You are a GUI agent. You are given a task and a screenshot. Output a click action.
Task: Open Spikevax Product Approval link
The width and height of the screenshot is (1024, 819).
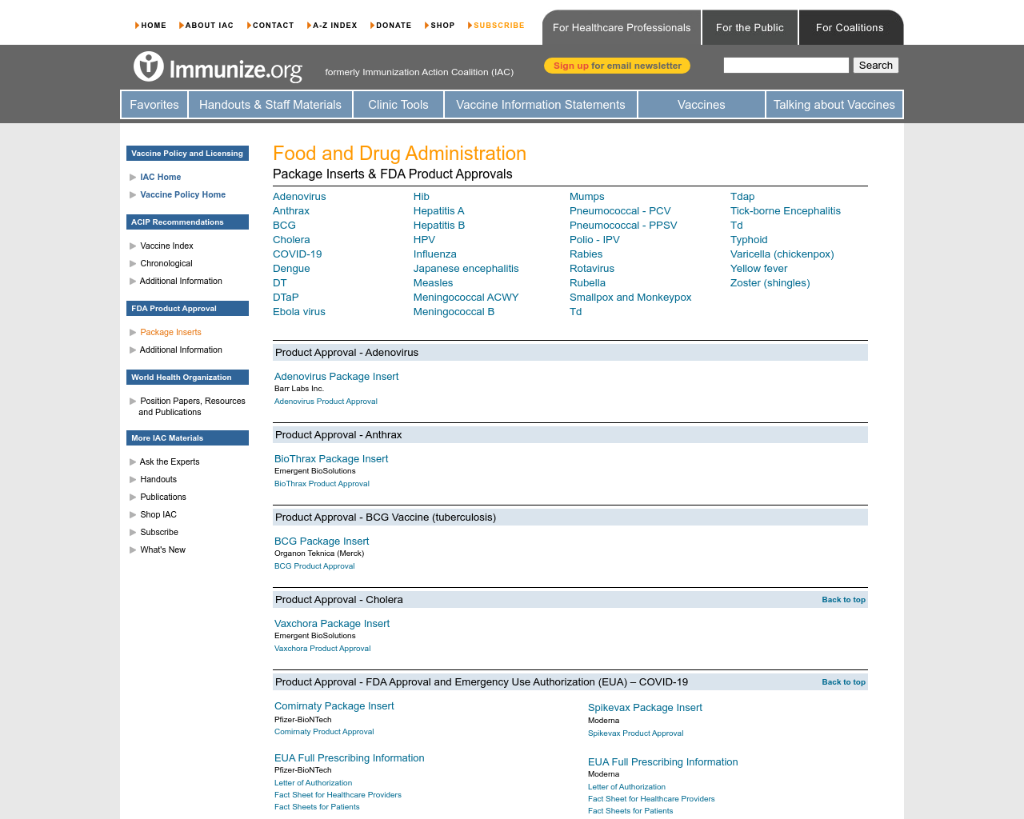[x=635, y=733]
